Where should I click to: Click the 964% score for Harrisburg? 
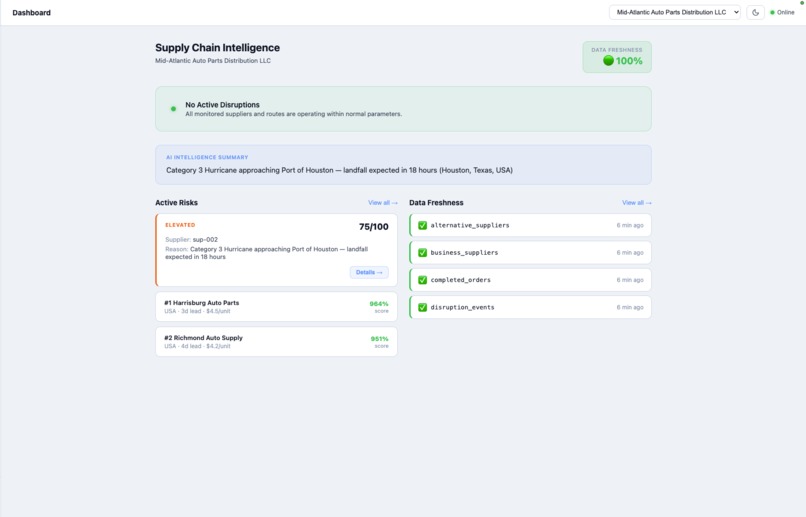(379, 304)
